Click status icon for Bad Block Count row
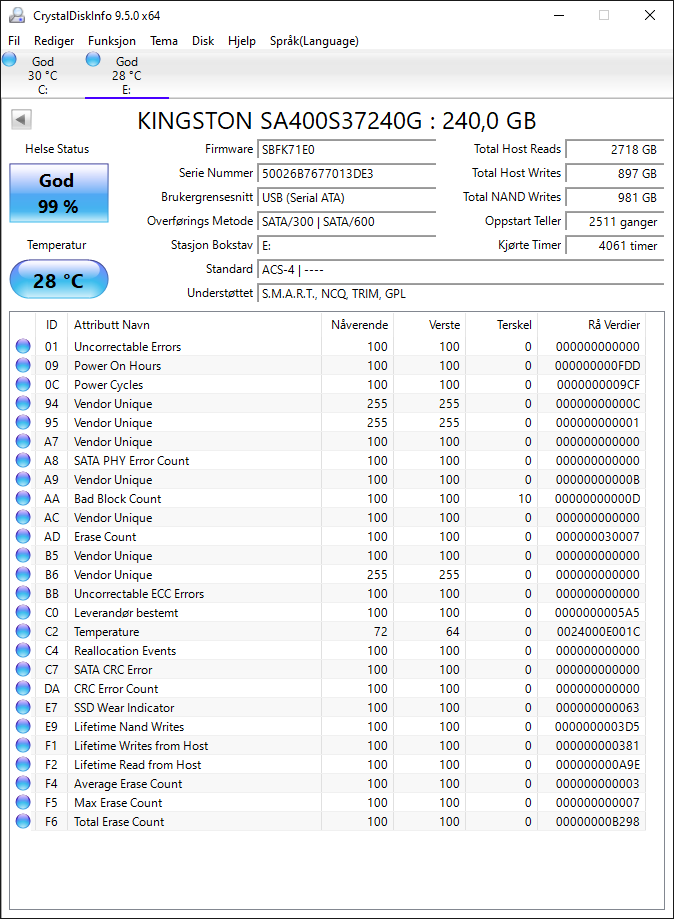Image resolution: width=674 pixels, height=919 pixels. pos(23,498)
